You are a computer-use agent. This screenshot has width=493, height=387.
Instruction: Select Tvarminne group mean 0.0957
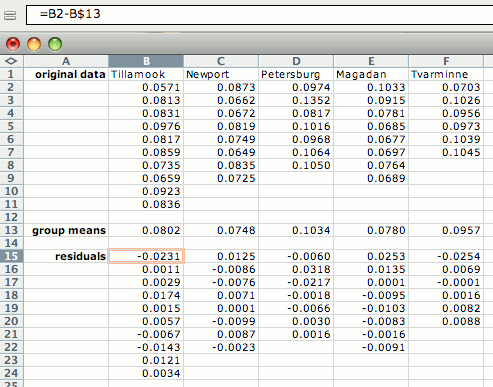(446, 230)
